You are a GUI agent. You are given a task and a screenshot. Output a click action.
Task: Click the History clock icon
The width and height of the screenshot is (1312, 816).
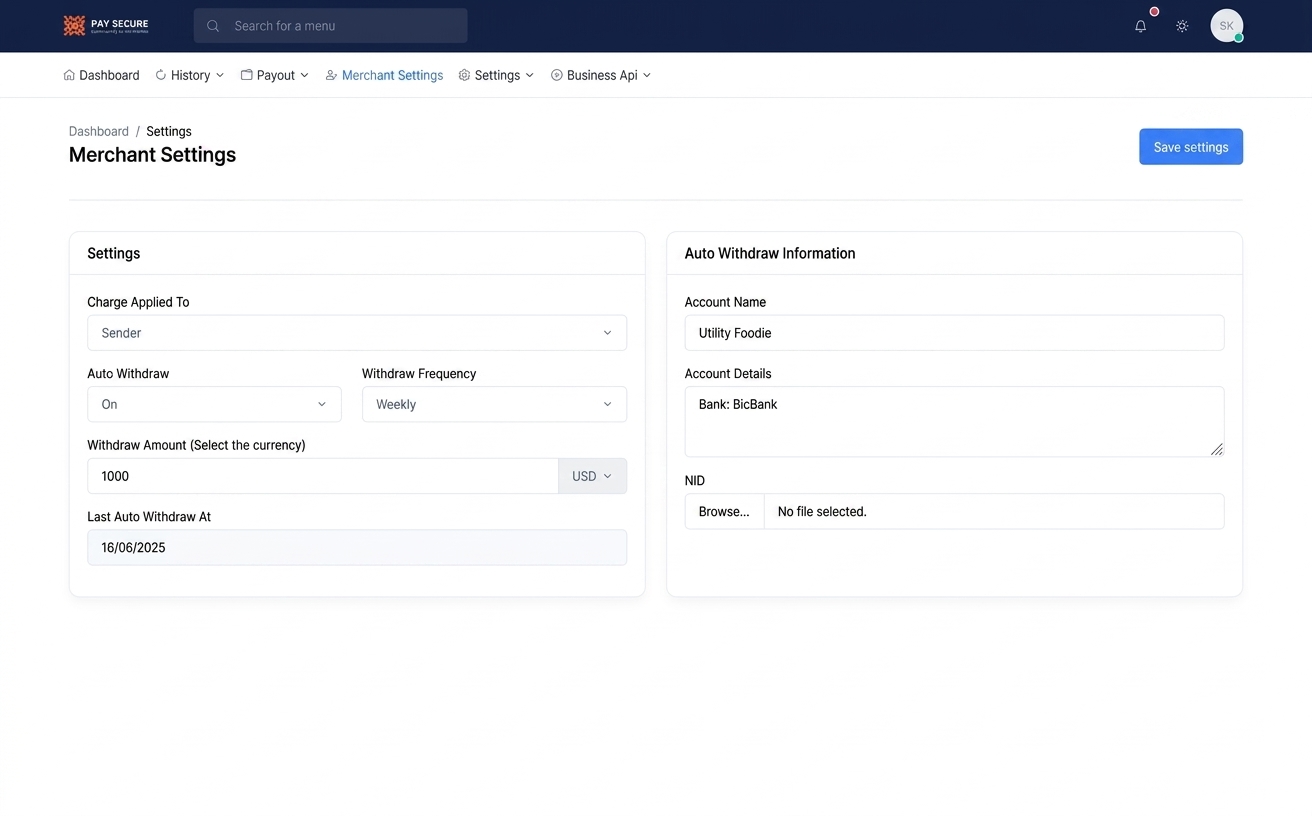tap(161, 75)
